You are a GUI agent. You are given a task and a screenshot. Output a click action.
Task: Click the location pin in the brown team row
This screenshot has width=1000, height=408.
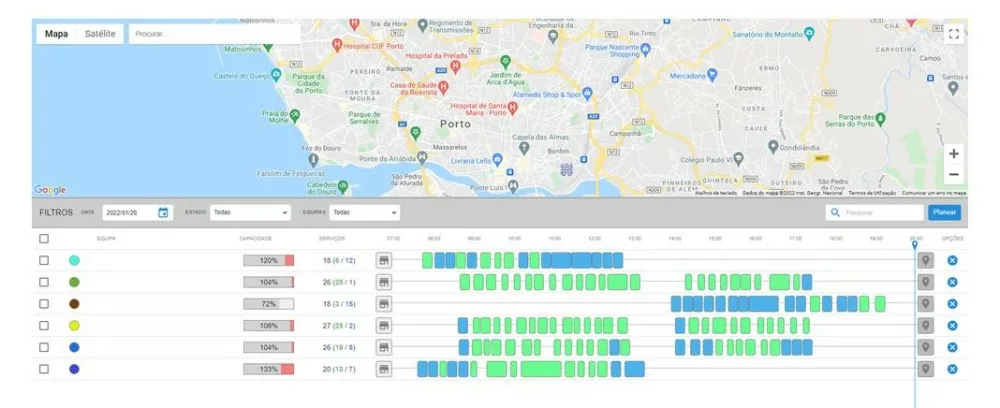926,304
